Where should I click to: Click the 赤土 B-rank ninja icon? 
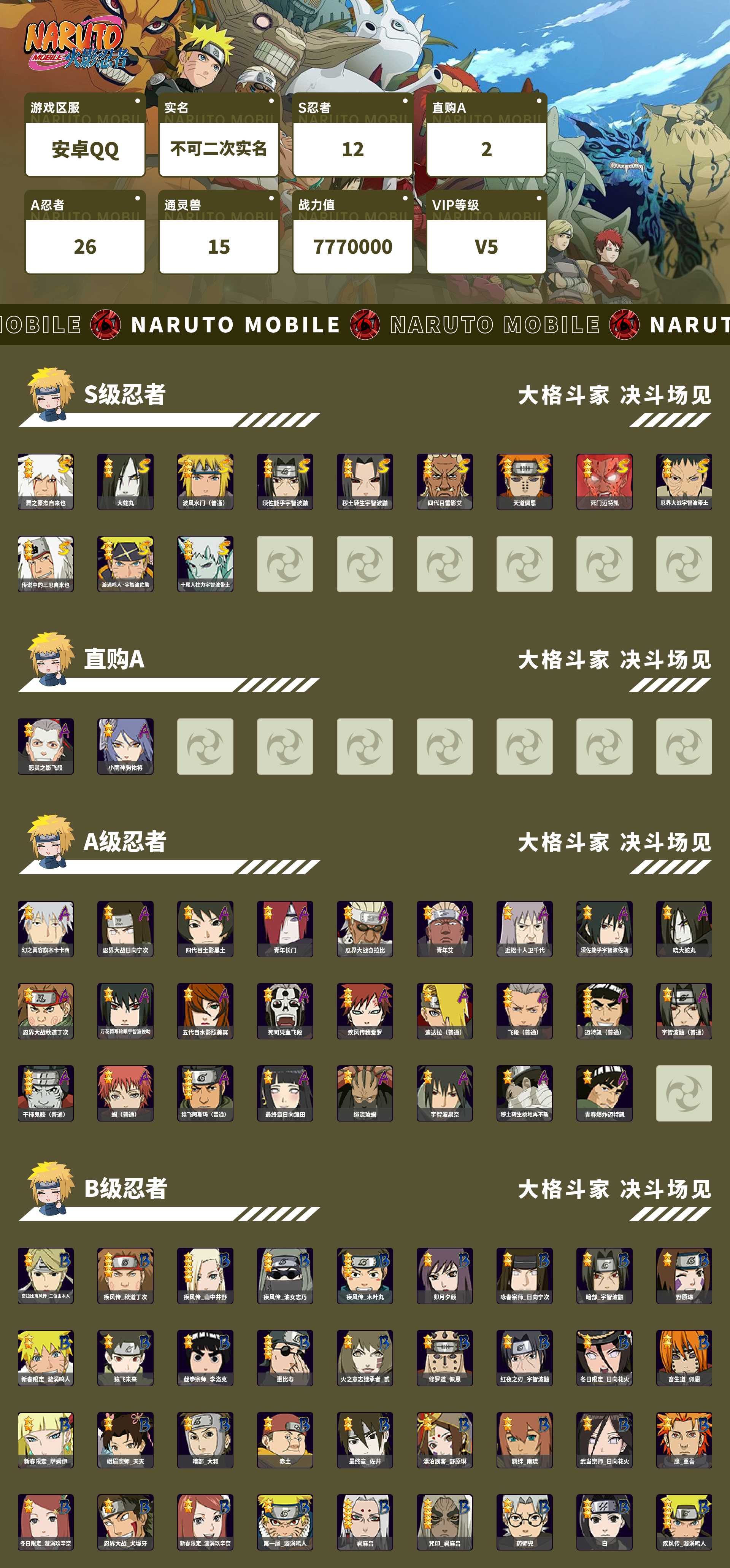click(x=285, y=1440)
